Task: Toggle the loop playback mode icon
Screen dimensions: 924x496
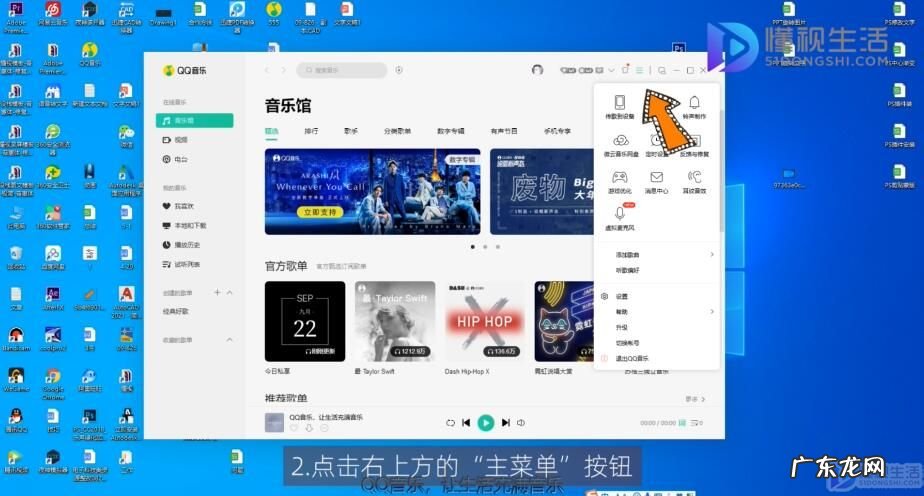Action: 450,423
